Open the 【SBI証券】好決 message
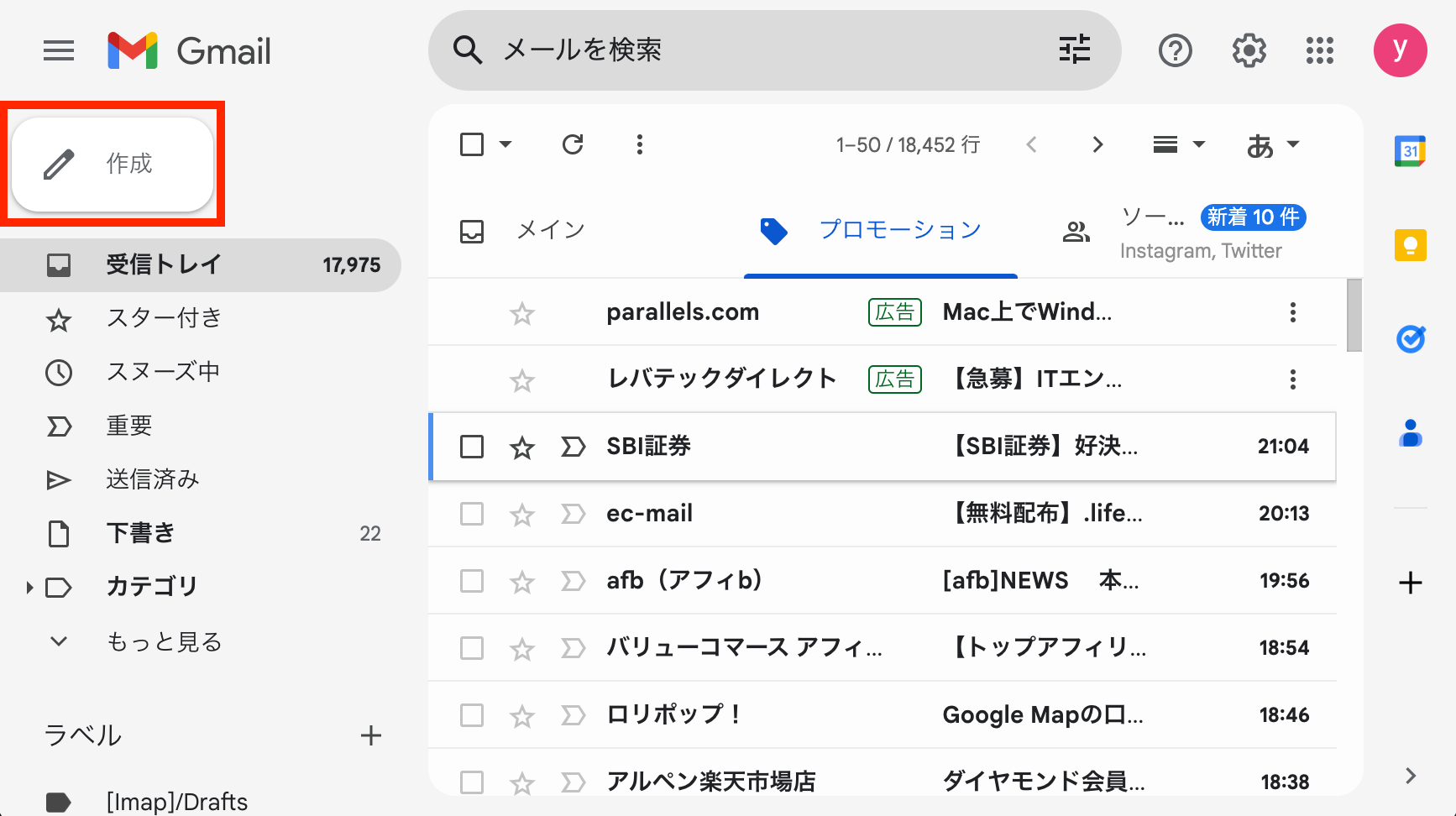This screenshot has width=1456, height=816. pyautogui.click(x=882, y=447)
